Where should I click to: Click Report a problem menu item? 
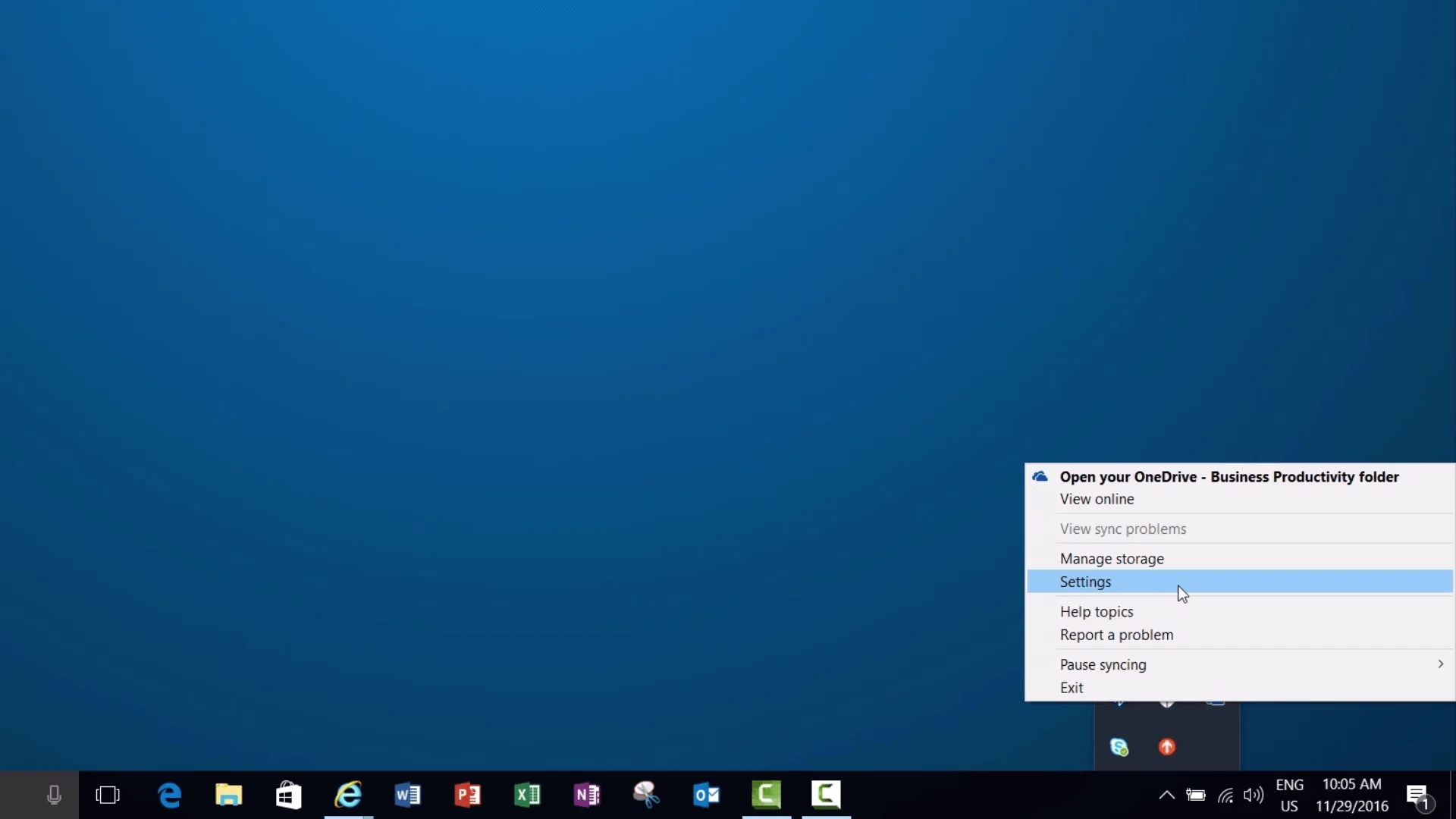(1240, 635)
